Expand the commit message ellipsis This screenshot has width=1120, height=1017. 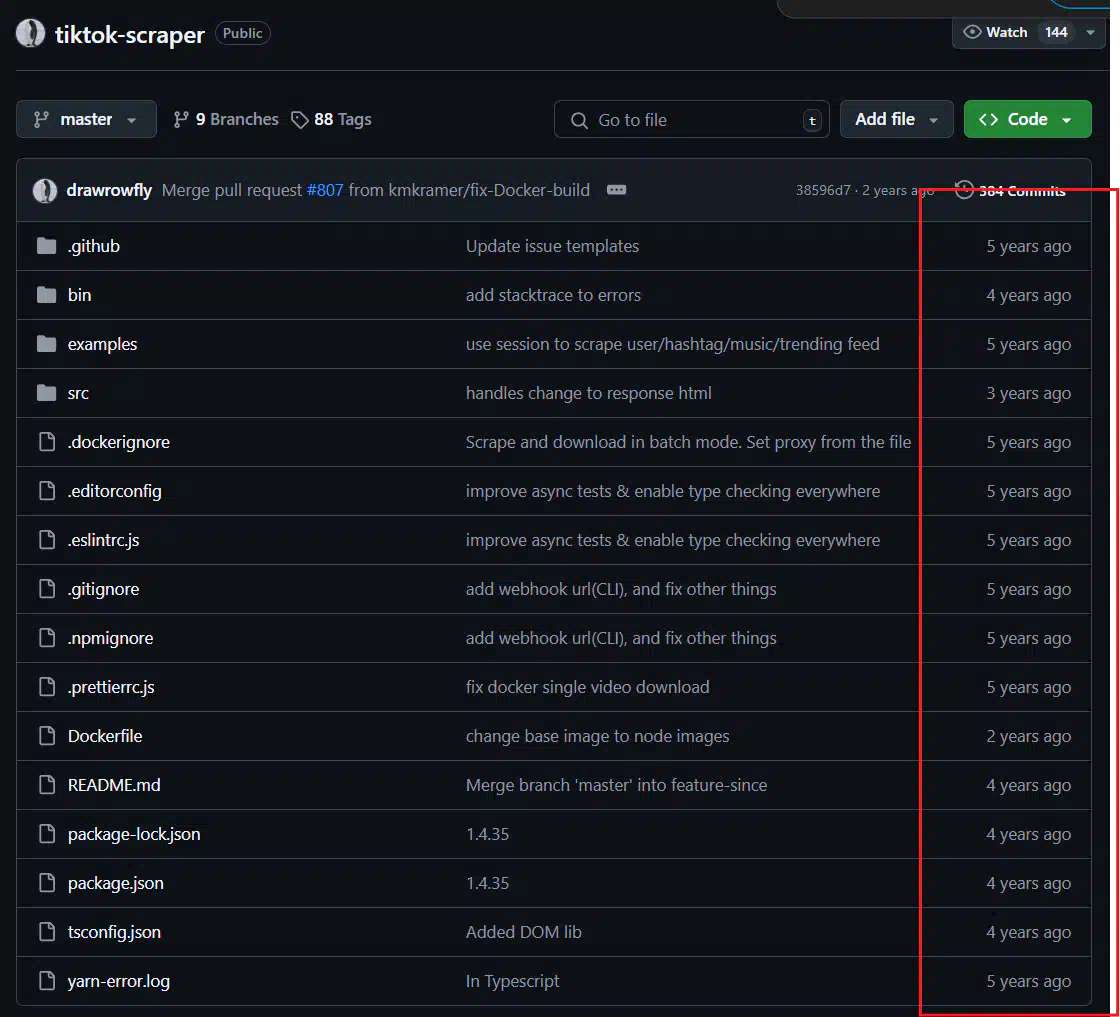pyautogui.click(x=616, y=190)
